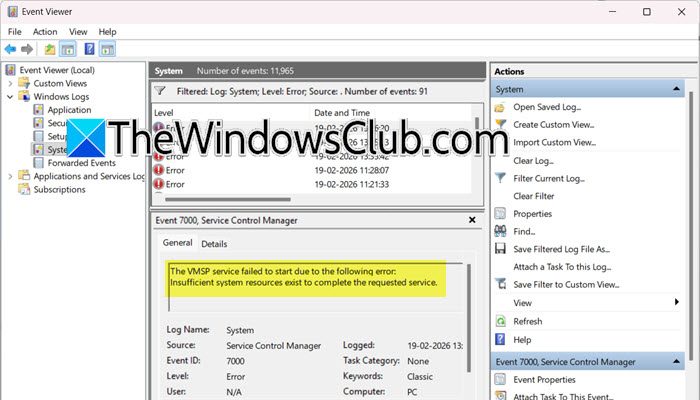Viewport: 700px width, 400px height.
Task: Click the error icon of 11:28:07 event
Action: pos(158,170)
